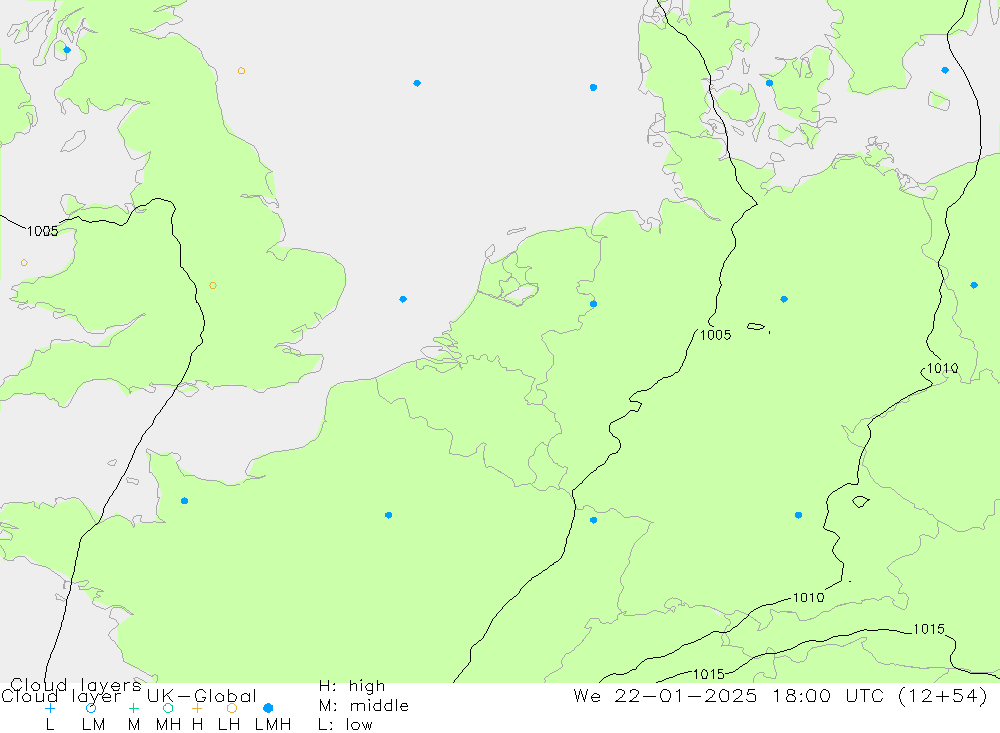The width and height of the screenshot is (1000, 733).
Task: Click the upper right 1015 isobar label
Action: [x=929, y=630]
